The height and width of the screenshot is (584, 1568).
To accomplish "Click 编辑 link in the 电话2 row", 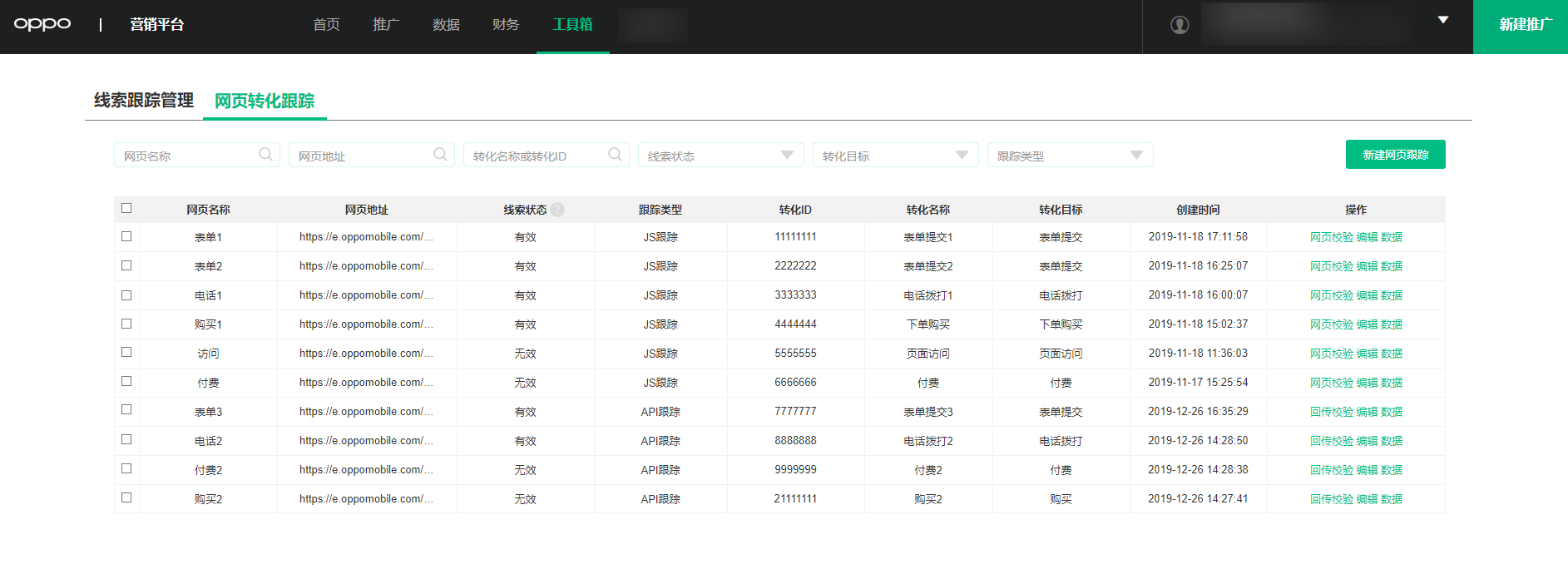I will click(1367, 441).
